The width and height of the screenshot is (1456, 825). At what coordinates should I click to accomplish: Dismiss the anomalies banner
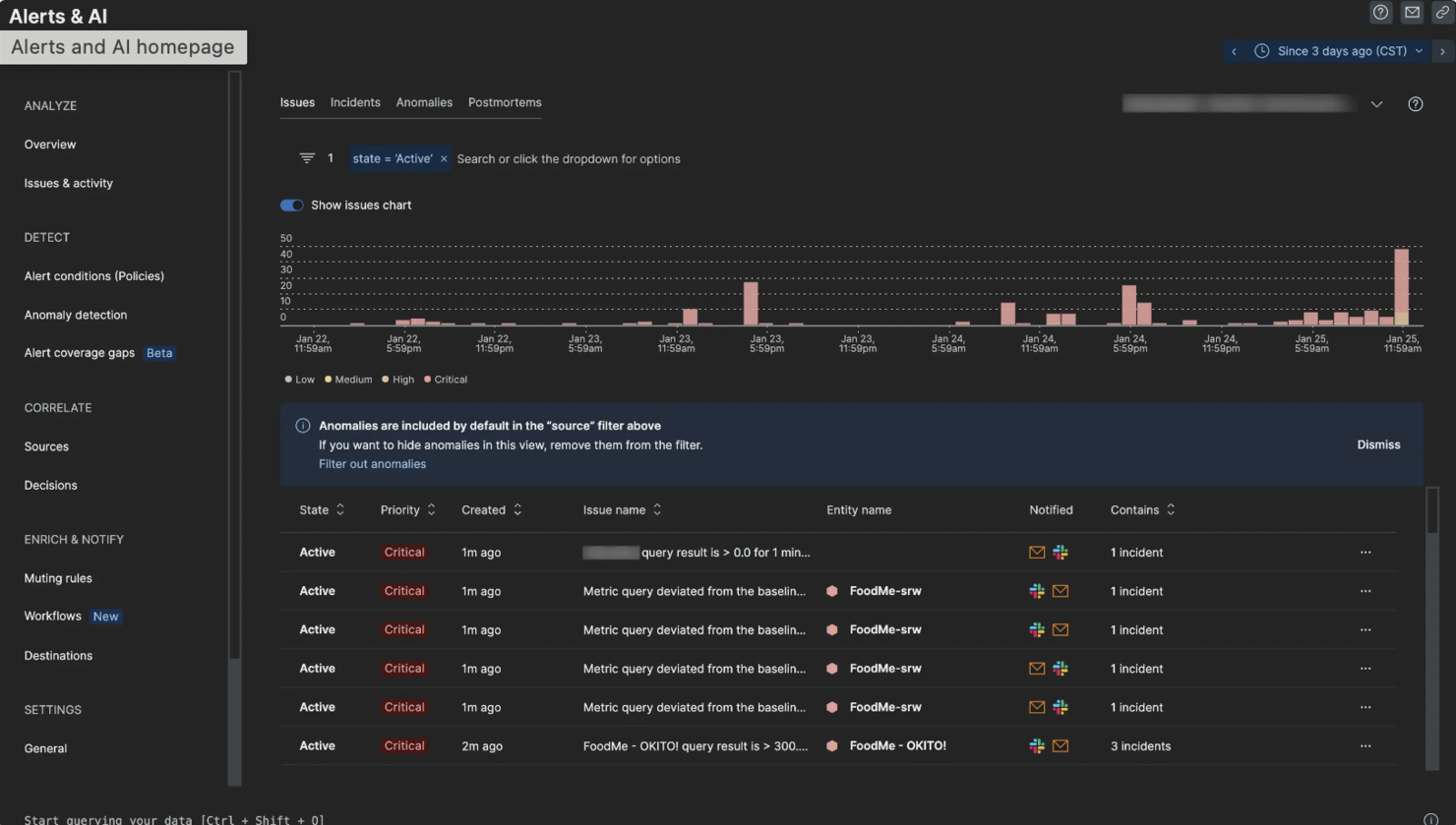pyautogui.click(x=1378, y=444)
